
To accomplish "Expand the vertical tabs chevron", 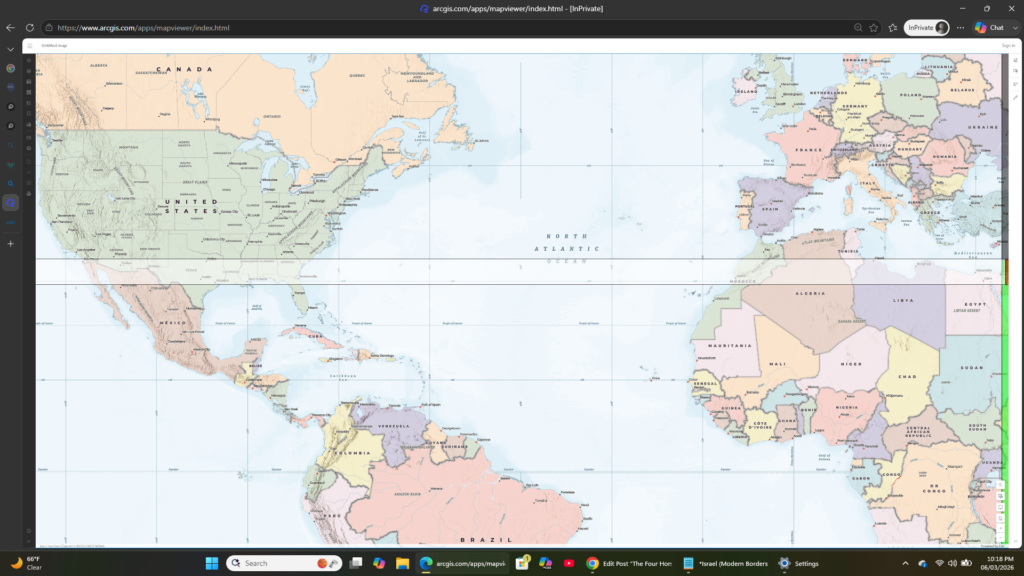I will pos(10,49).
